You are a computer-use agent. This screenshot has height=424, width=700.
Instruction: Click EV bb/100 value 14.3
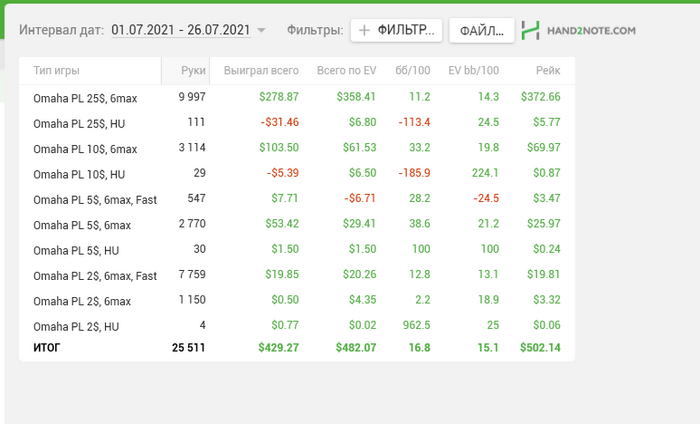(488, 97)
